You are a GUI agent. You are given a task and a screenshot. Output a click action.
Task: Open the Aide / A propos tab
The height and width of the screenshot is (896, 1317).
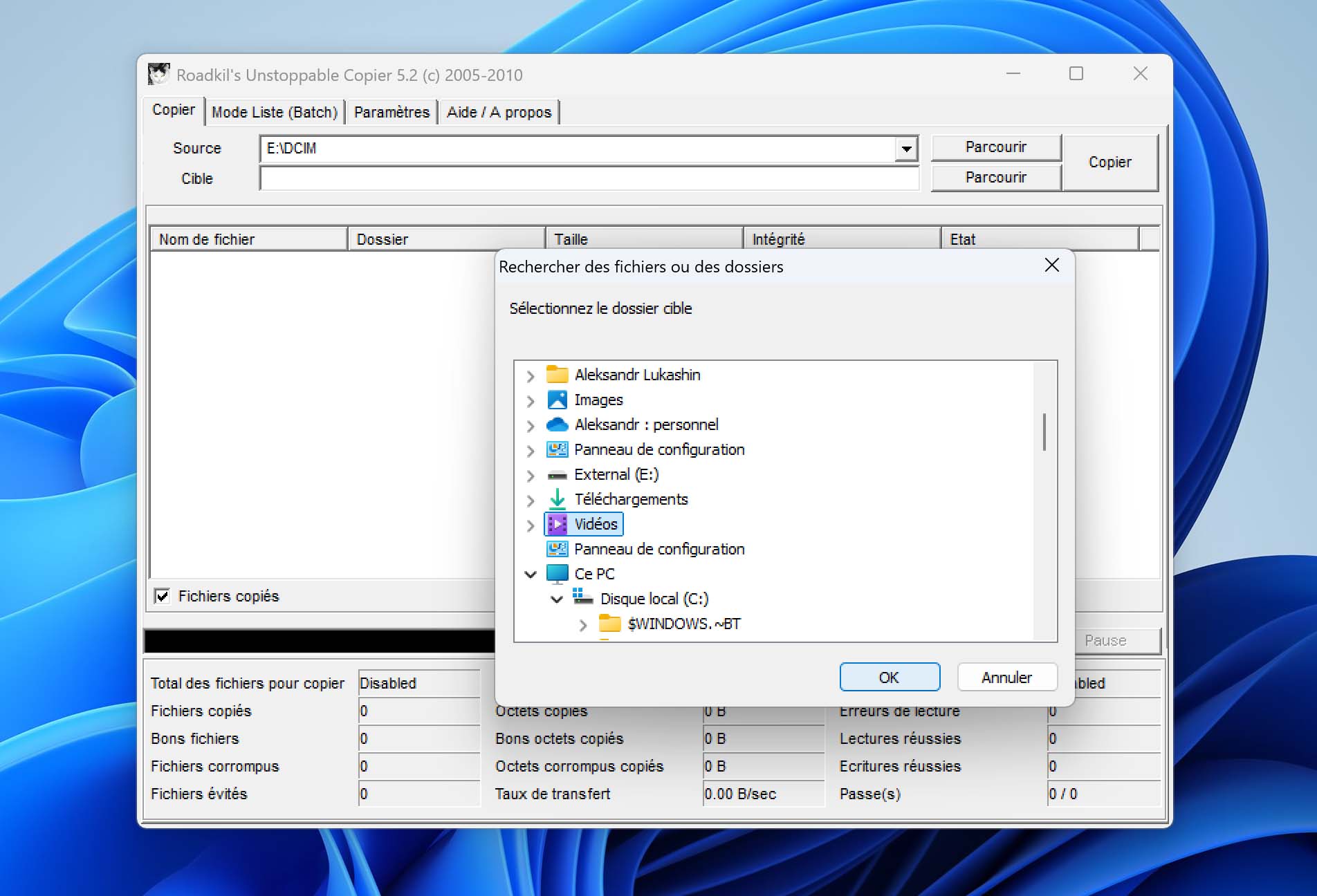click(x=499, y=112)
